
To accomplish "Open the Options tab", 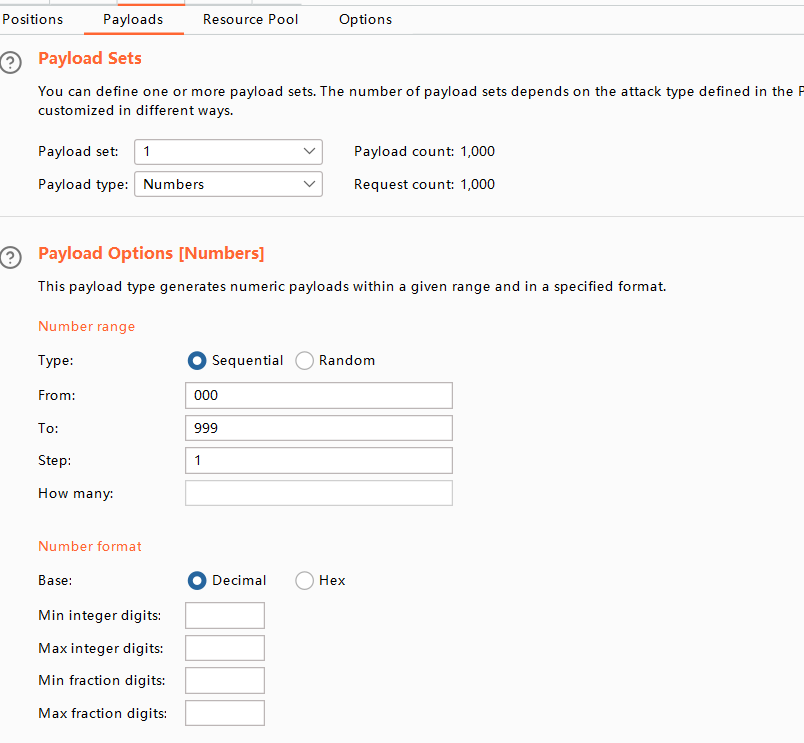I will pyautogui.click(x=365, y=20).
